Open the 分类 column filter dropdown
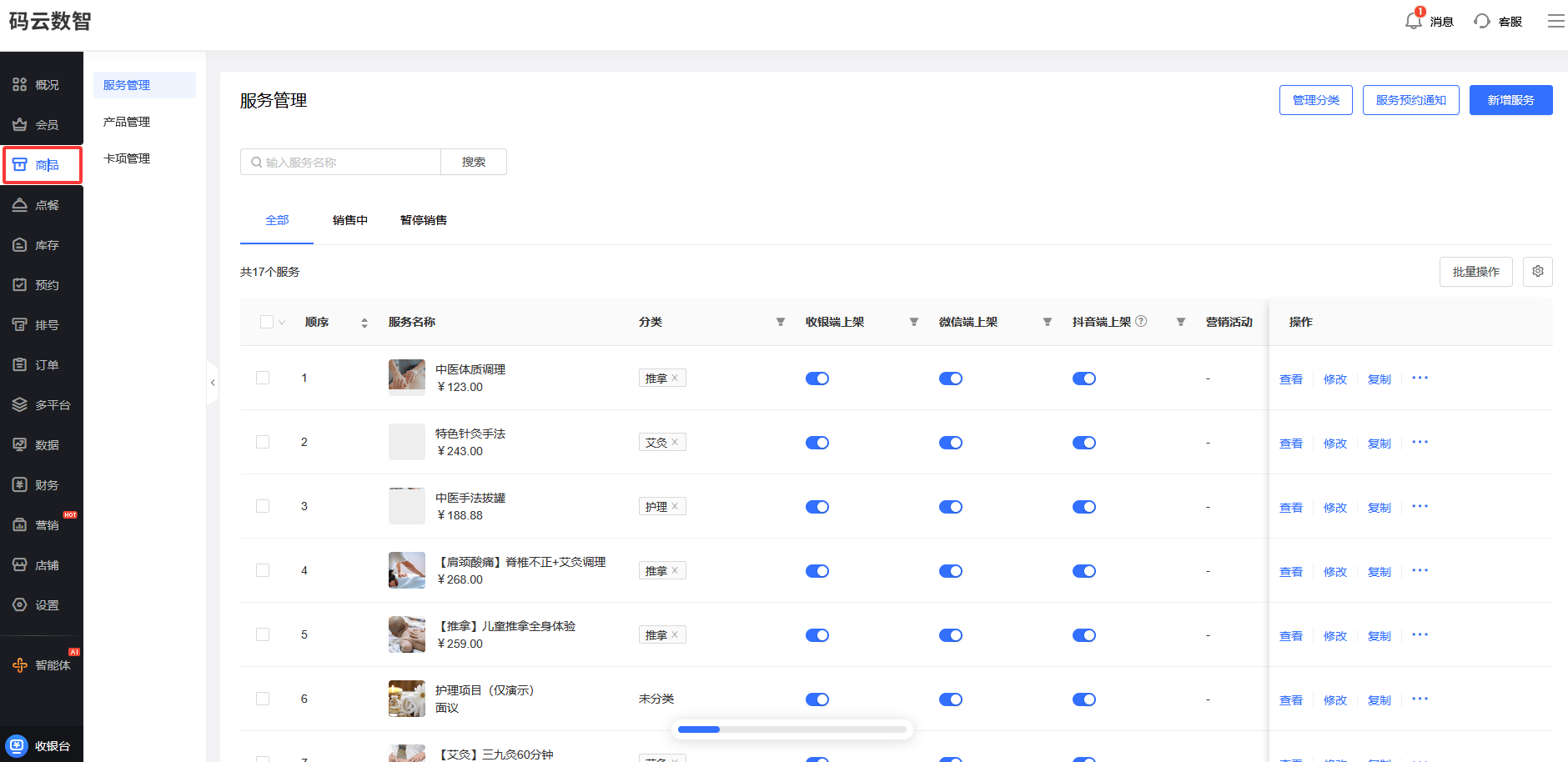The image size is (1568, 762). point(780,322)
